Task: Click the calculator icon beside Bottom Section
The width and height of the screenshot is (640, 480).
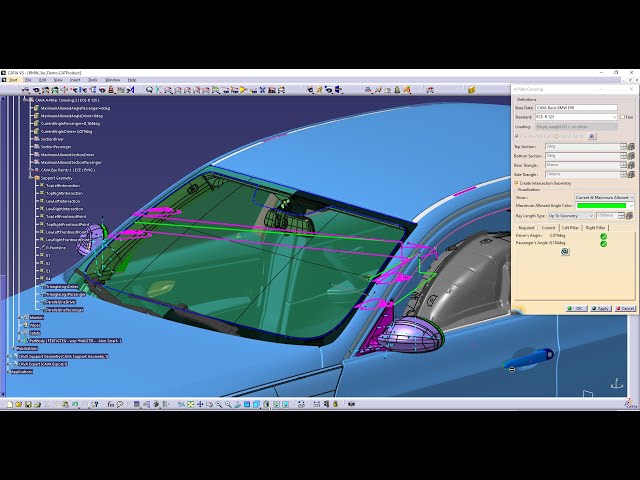Action: coord(631,156)
